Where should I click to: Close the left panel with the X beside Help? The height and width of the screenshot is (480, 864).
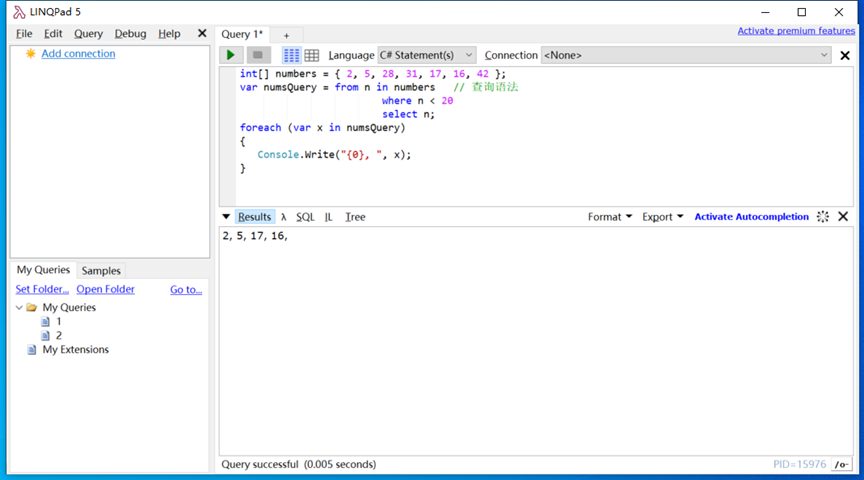tap(202, 34)
